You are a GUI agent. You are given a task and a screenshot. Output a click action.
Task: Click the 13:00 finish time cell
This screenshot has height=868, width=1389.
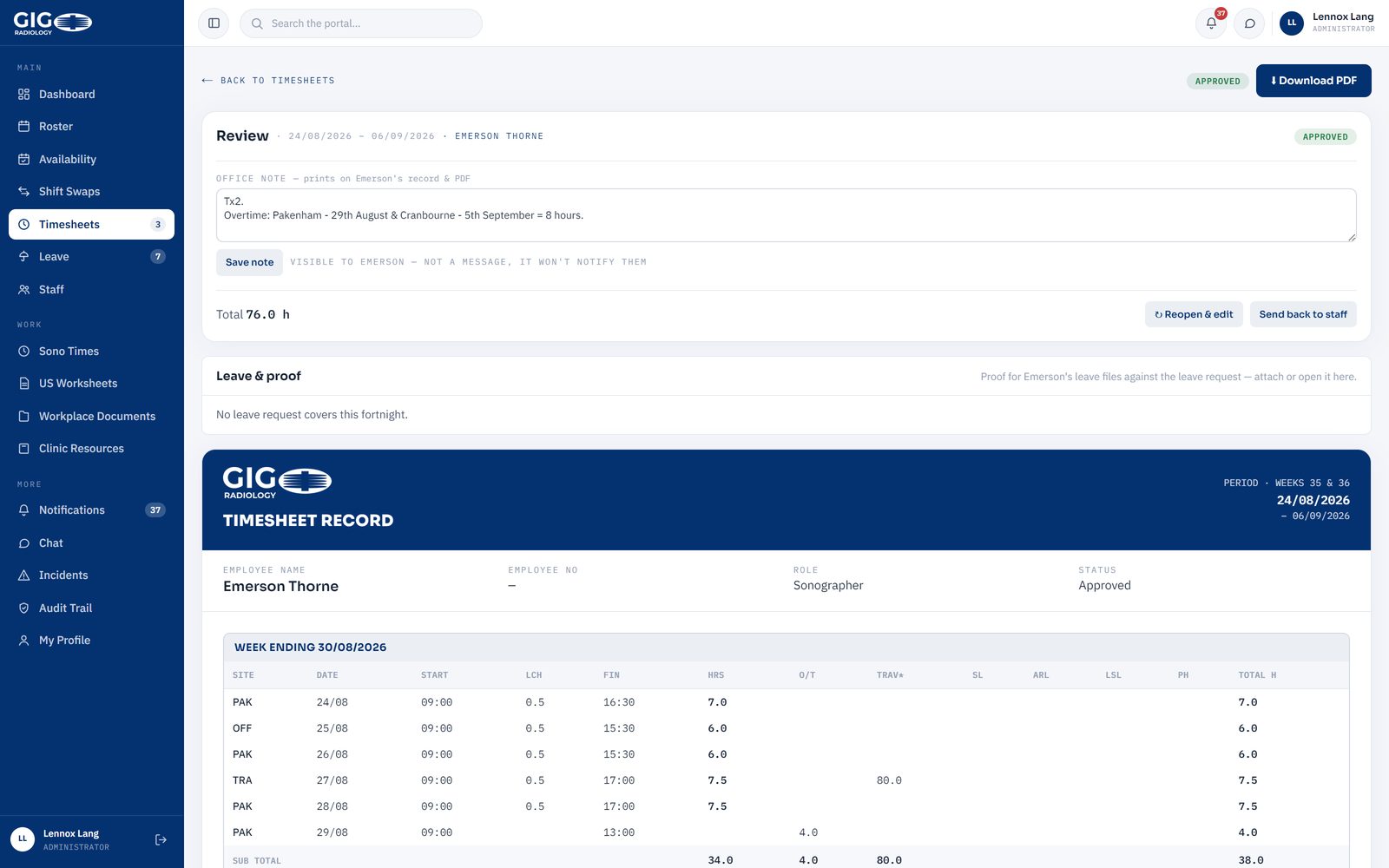(x=619, y=832)
